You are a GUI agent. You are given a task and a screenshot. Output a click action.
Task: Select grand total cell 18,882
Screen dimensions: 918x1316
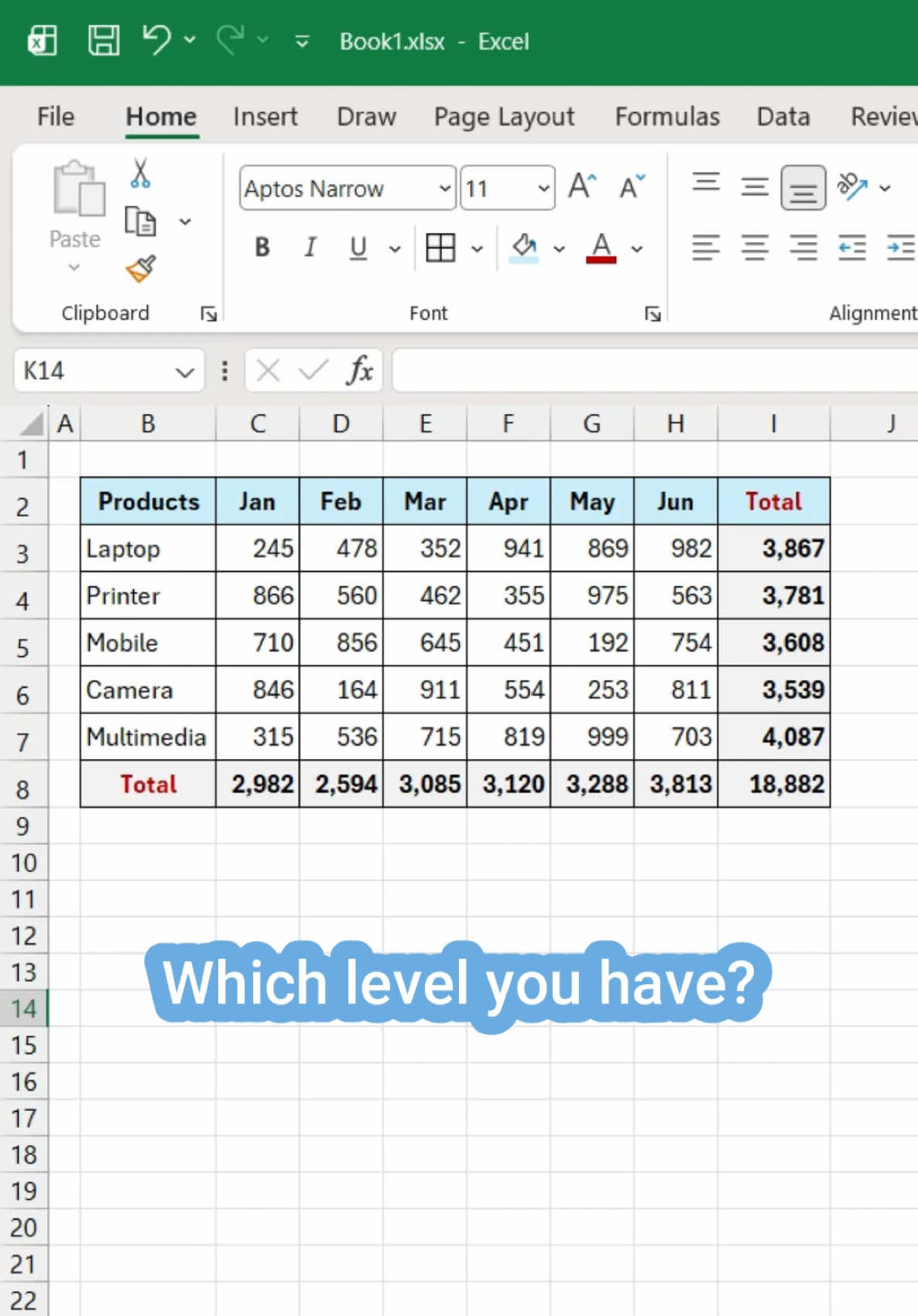[x=774, y=784]
